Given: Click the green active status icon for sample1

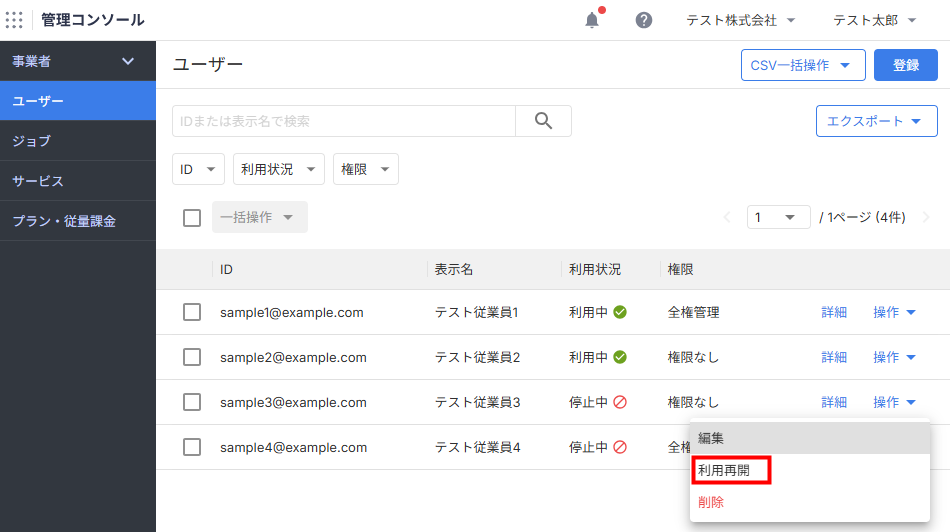Looking at the screenshot, I should [620, 312].
